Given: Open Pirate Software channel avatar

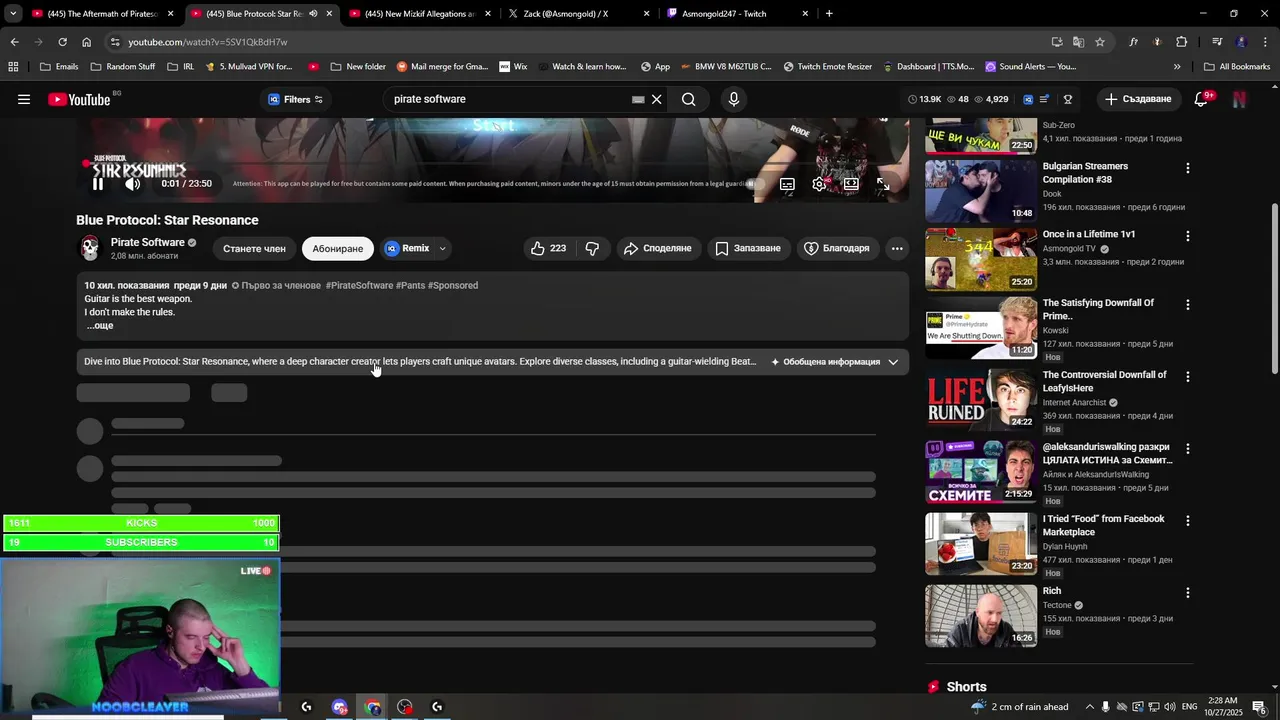Looking at the screenshot, I should (x=90, y=248).
